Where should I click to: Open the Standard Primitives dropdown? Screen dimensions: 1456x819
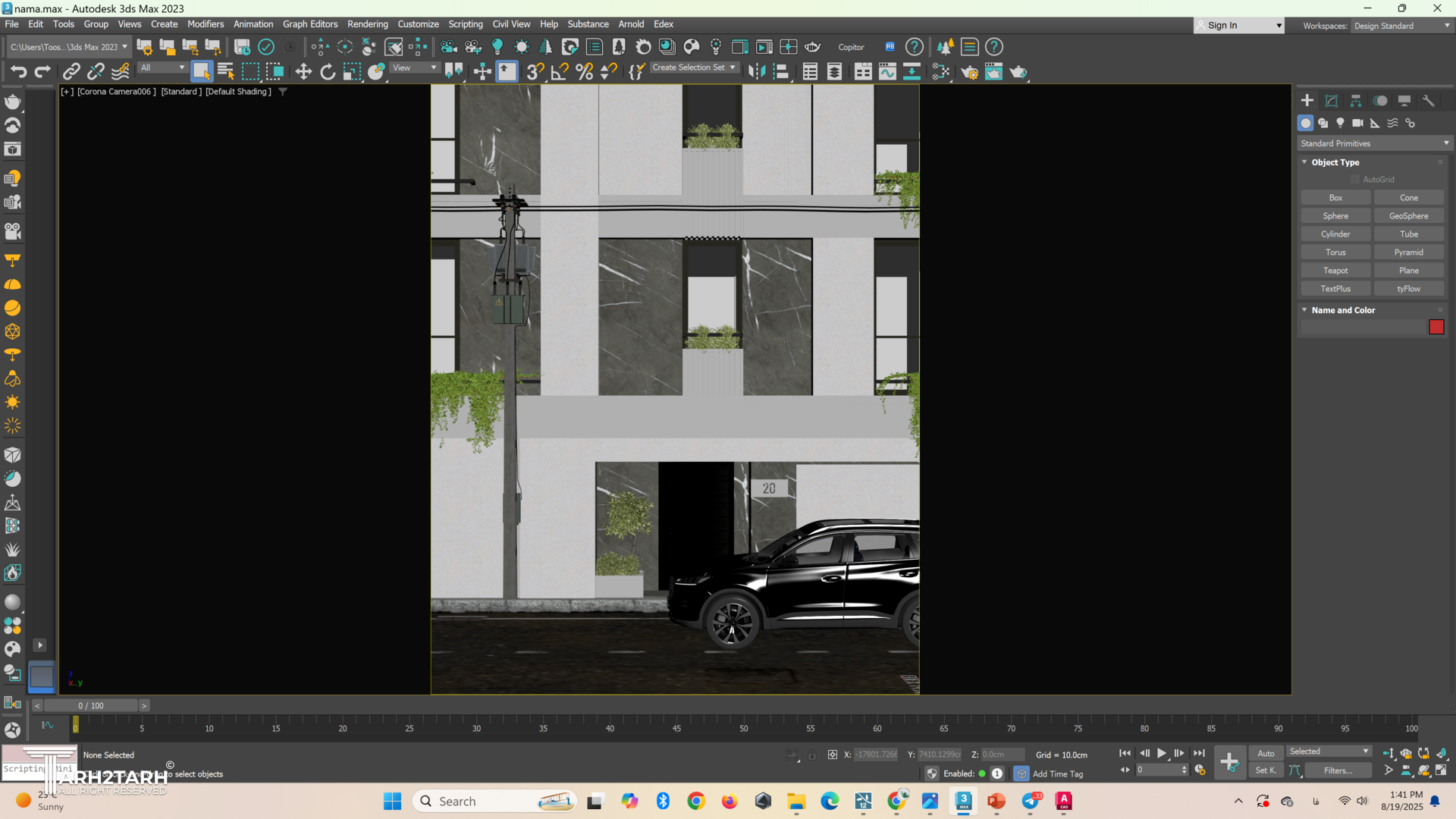point(1374,143)
